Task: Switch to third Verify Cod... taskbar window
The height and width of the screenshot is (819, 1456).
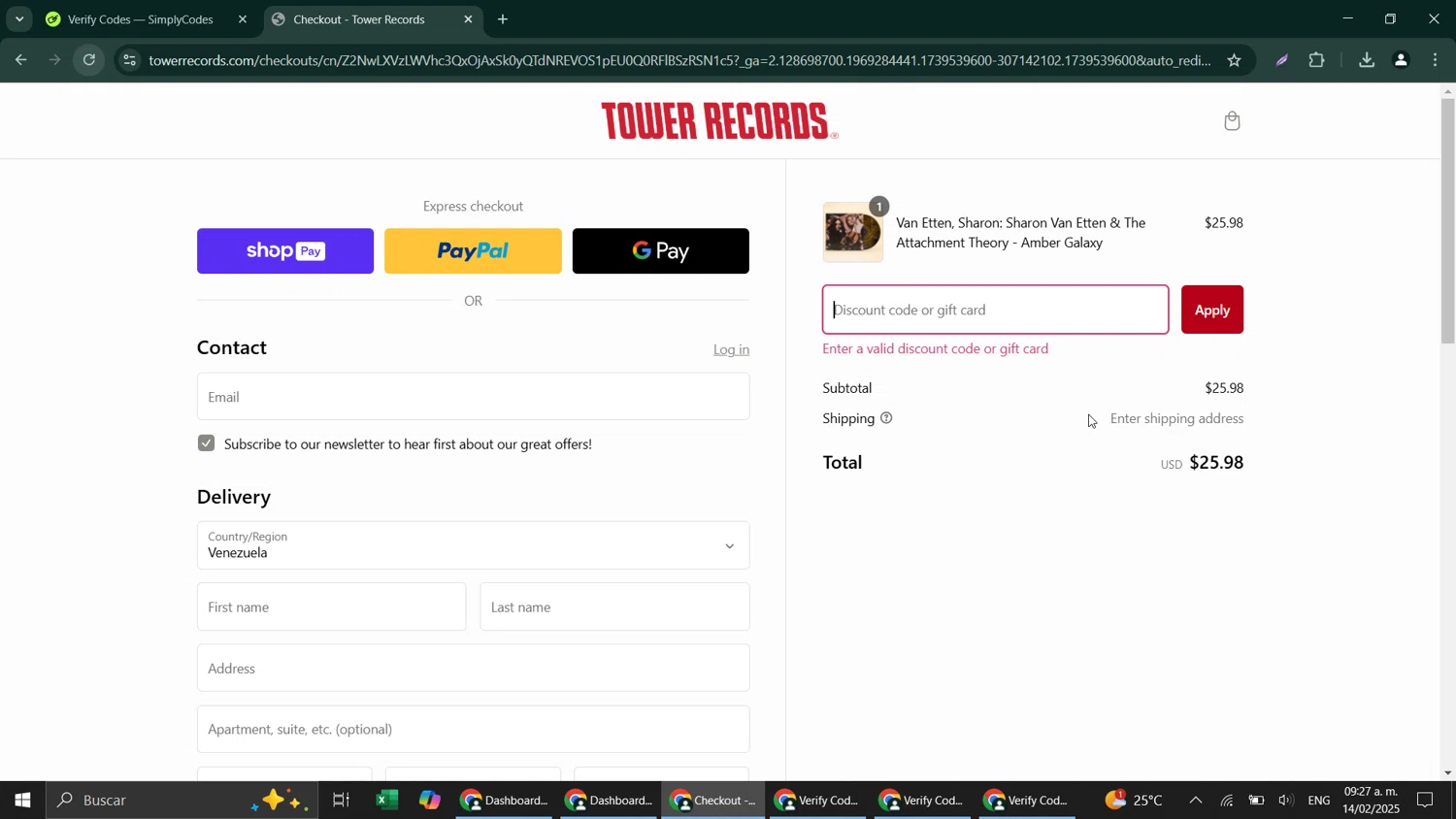Action: point(1029,801)
